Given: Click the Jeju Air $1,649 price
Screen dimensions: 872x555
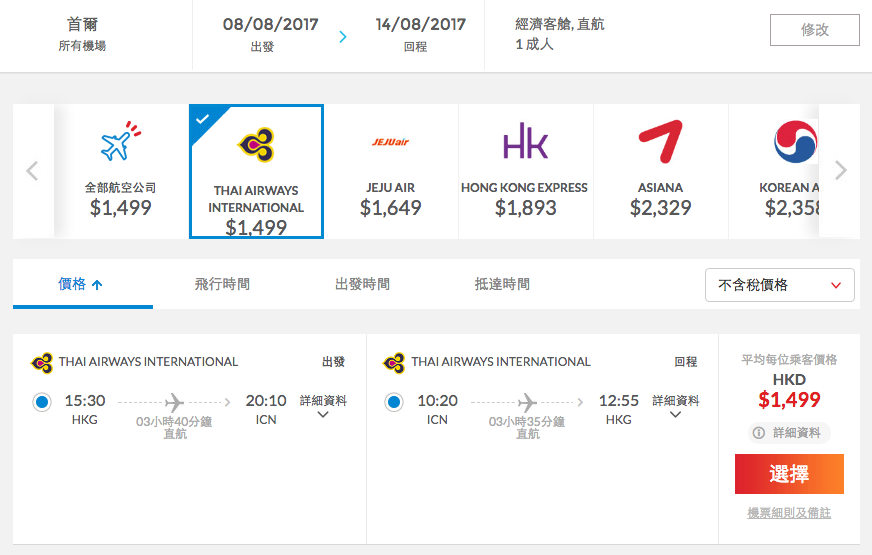Looking at the screenshot, I should point(390,208).
